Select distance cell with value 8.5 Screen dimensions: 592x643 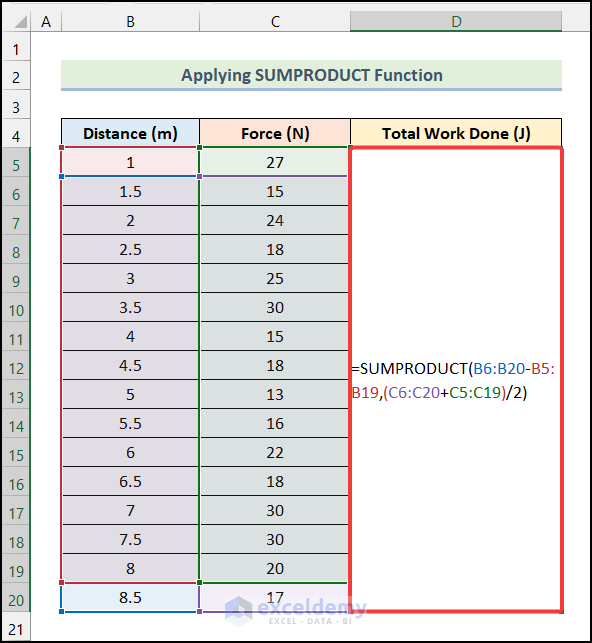tap(130, 597)
